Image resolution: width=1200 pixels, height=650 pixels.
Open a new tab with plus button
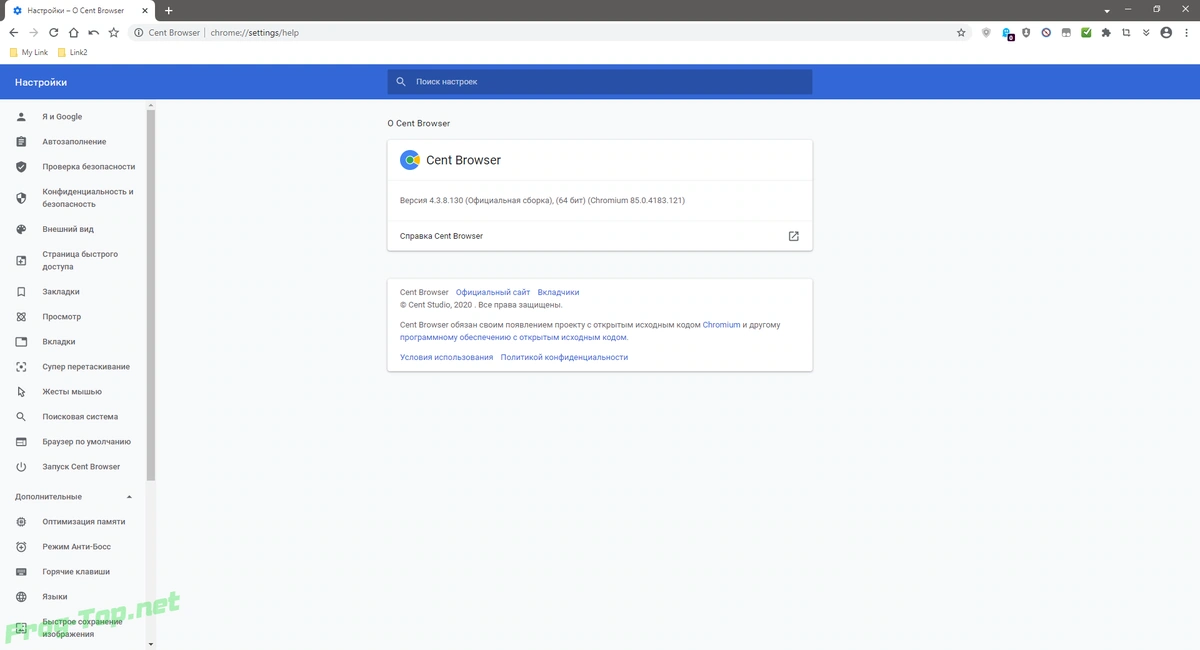(168, 10)
